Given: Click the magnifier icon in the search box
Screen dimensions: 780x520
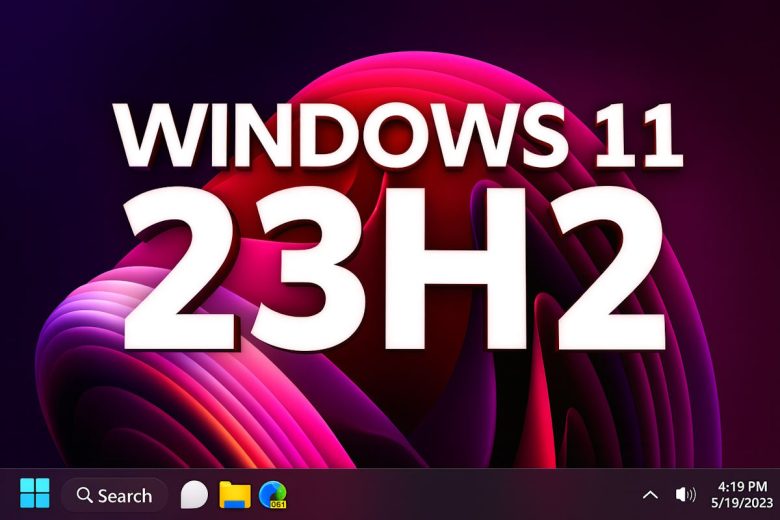Looking at the screenshot, I should pos(84,495).
